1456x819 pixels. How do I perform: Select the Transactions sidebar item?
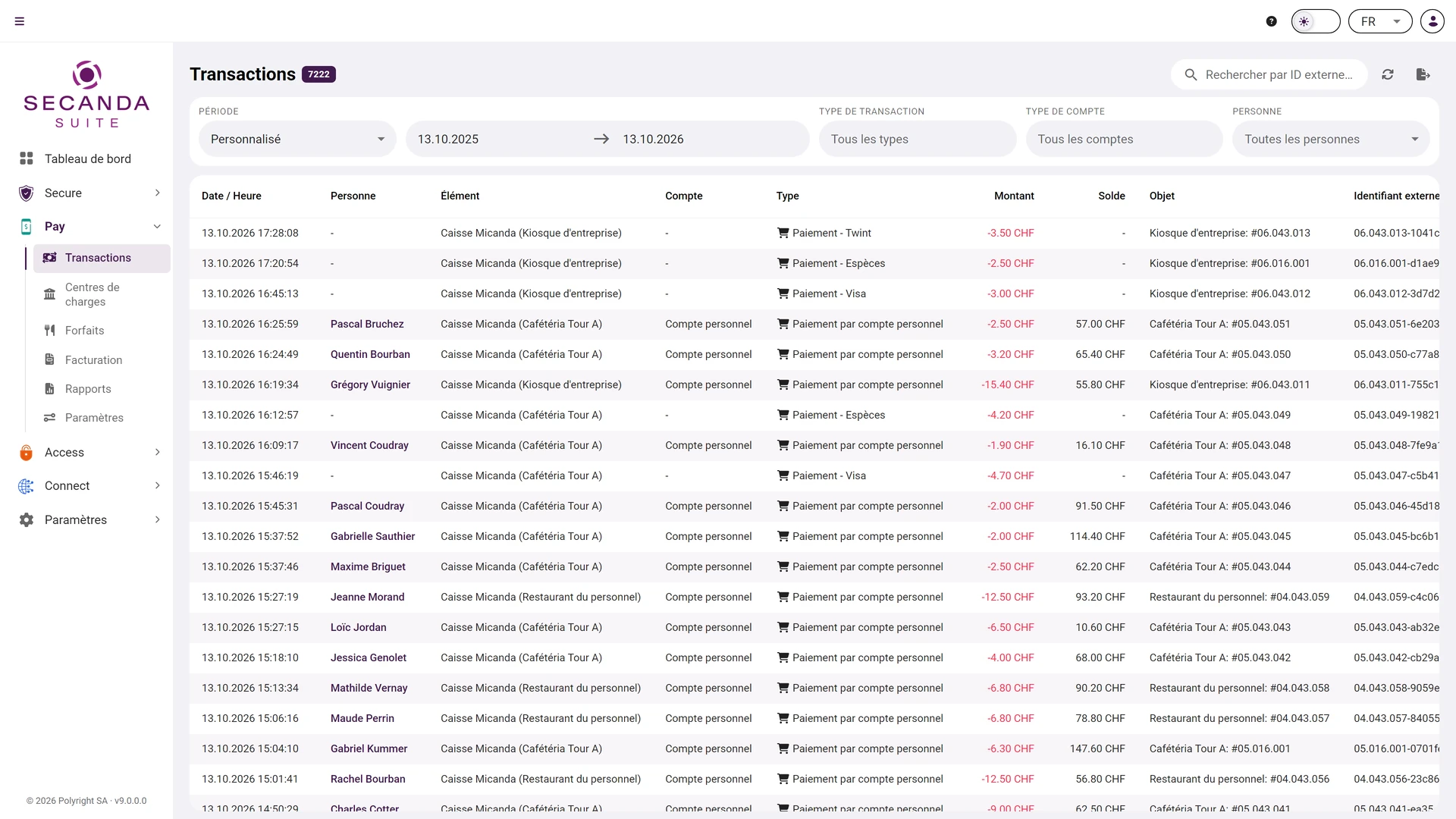[102, 258]
